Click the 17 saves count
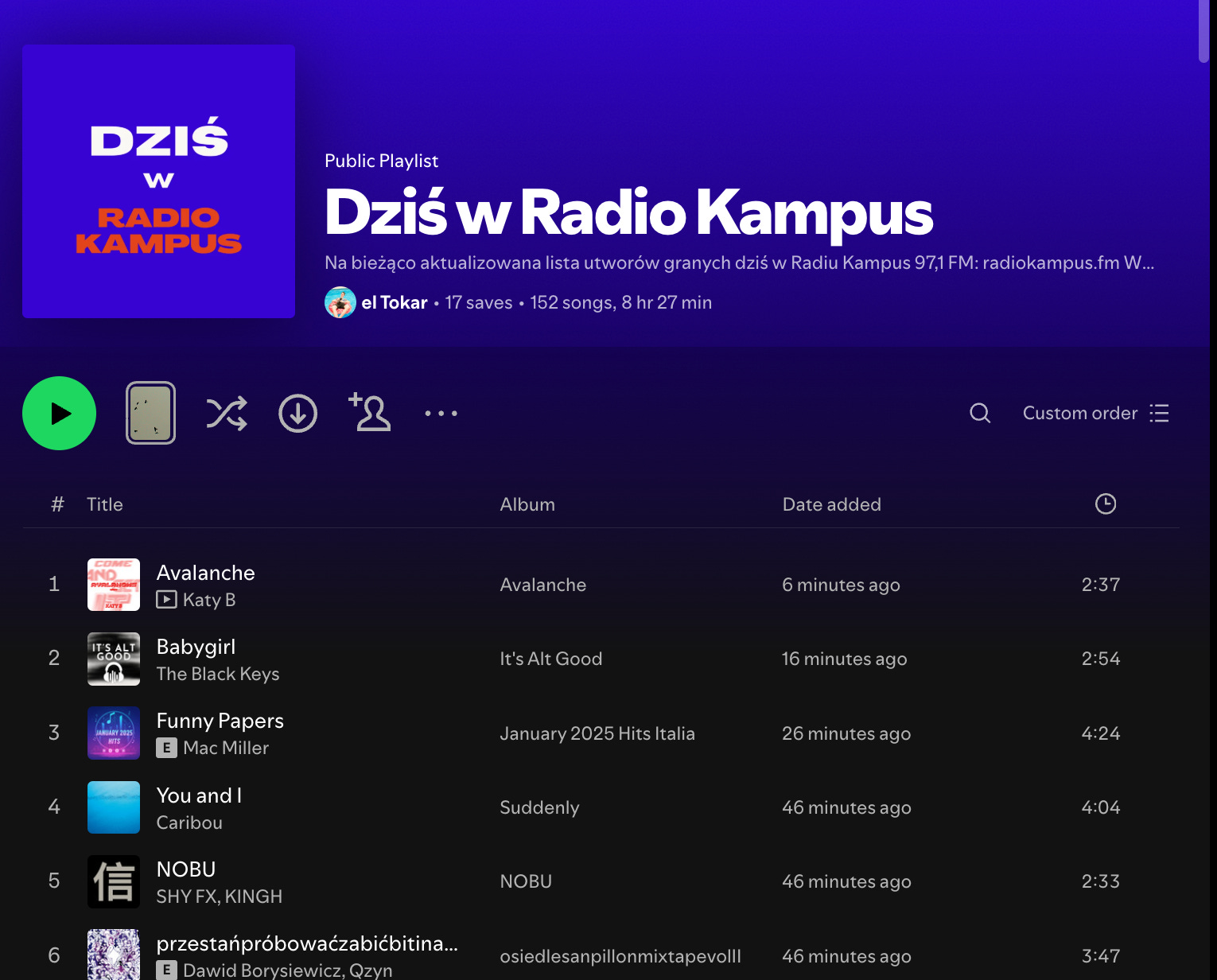 pos(479,302)
